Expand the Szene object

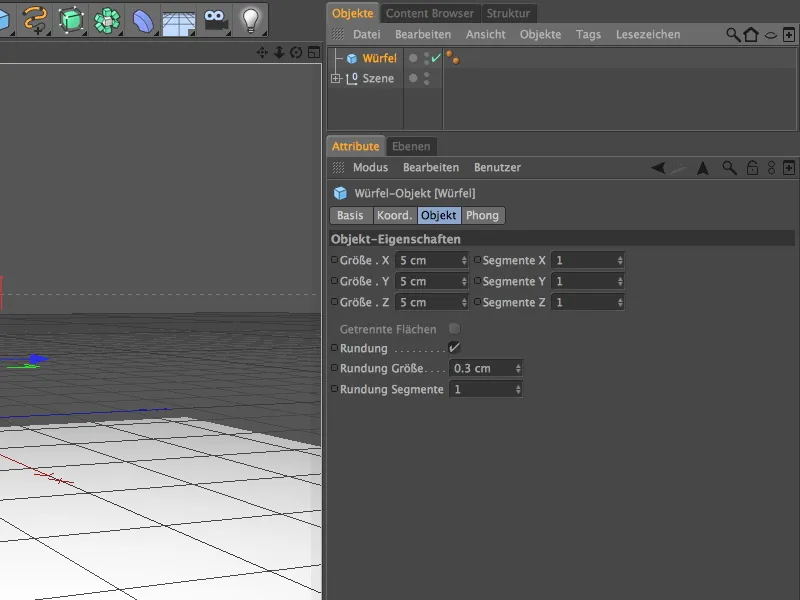(334, 78)
